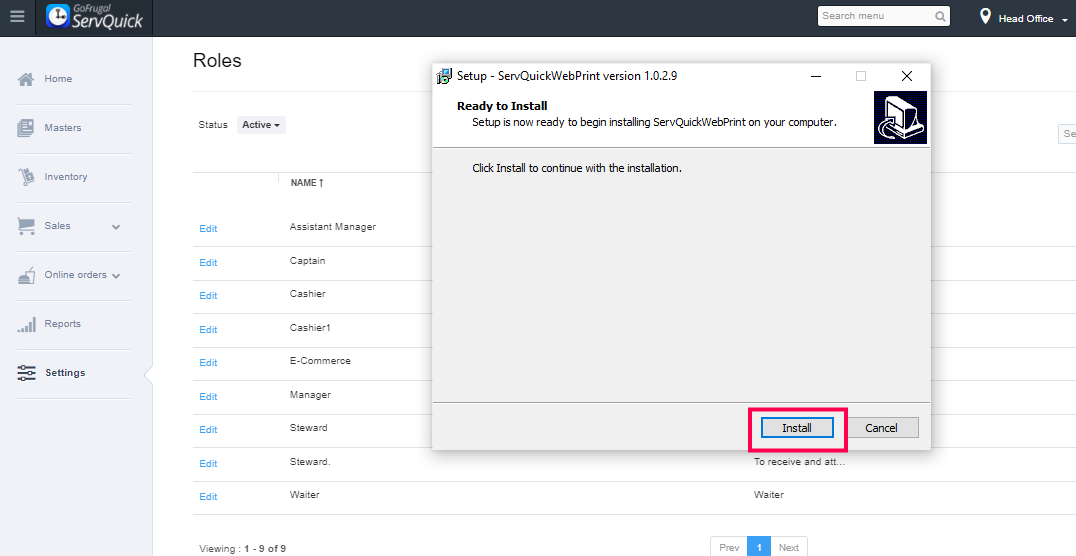Click the Reports bar chart icon

[27, 324]
